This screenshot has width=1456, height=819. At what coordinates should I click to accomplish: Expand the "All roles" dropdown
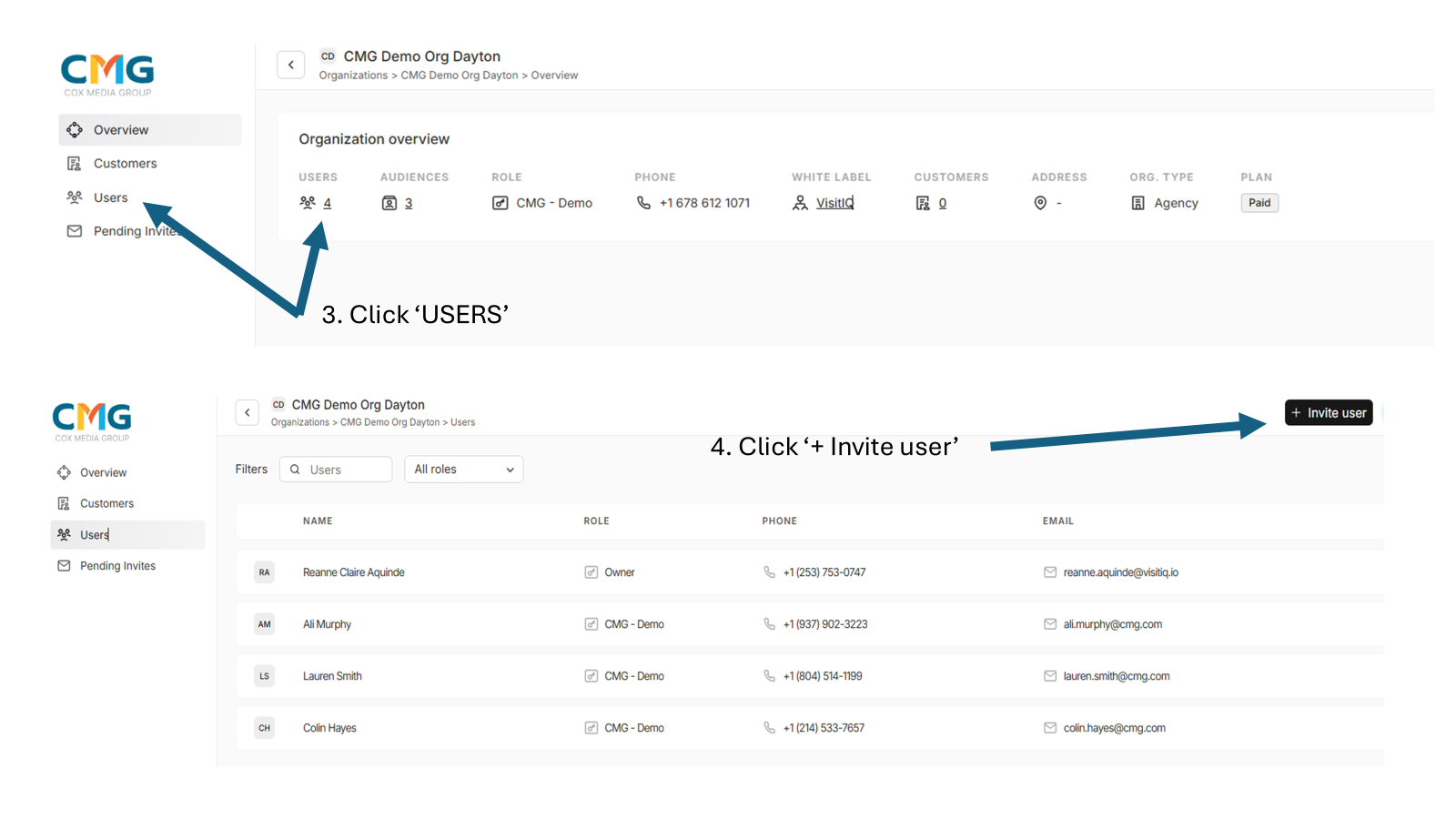coord(464,470)
